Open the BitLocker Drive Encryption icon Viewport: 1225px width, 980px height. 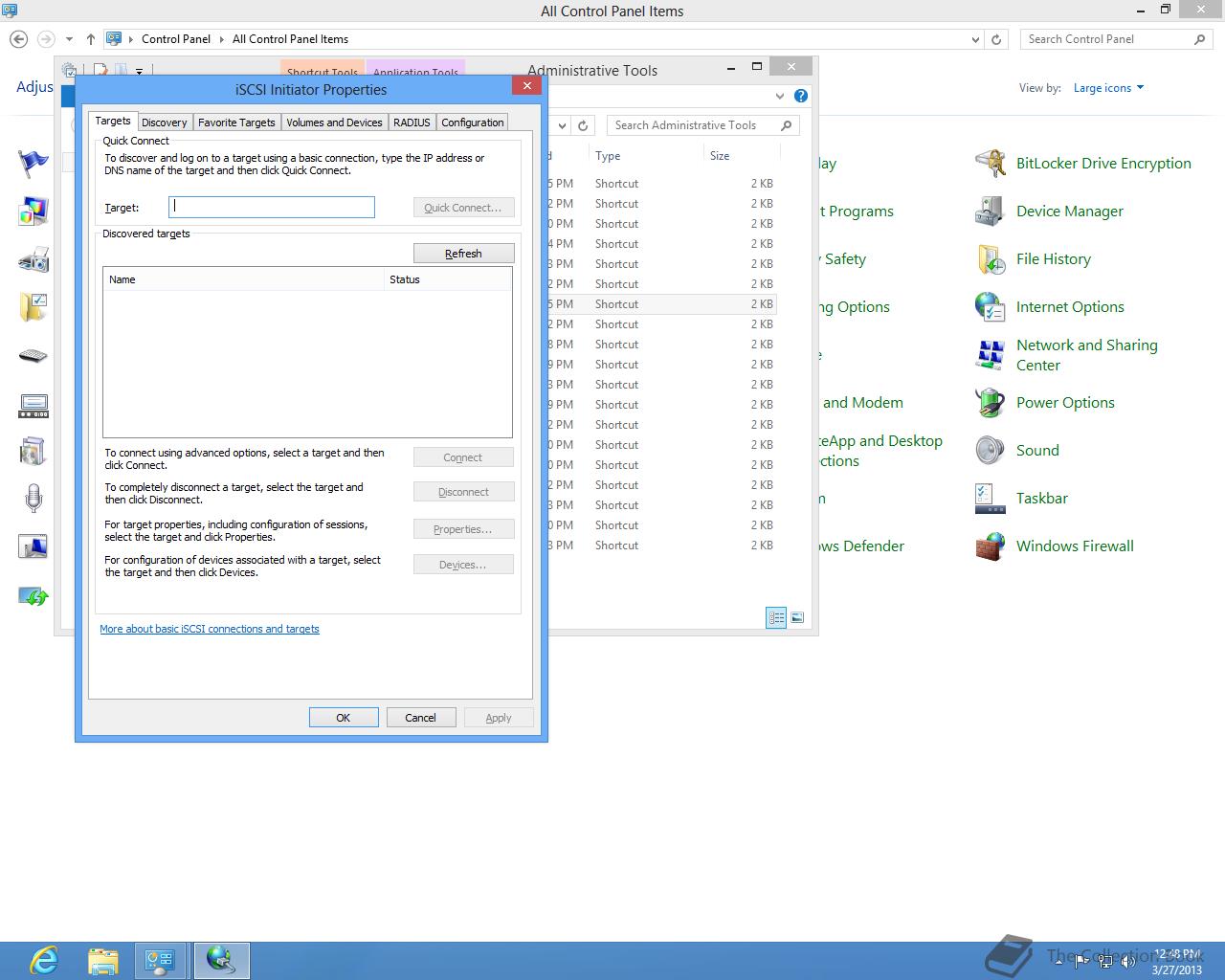pos(990,164)
